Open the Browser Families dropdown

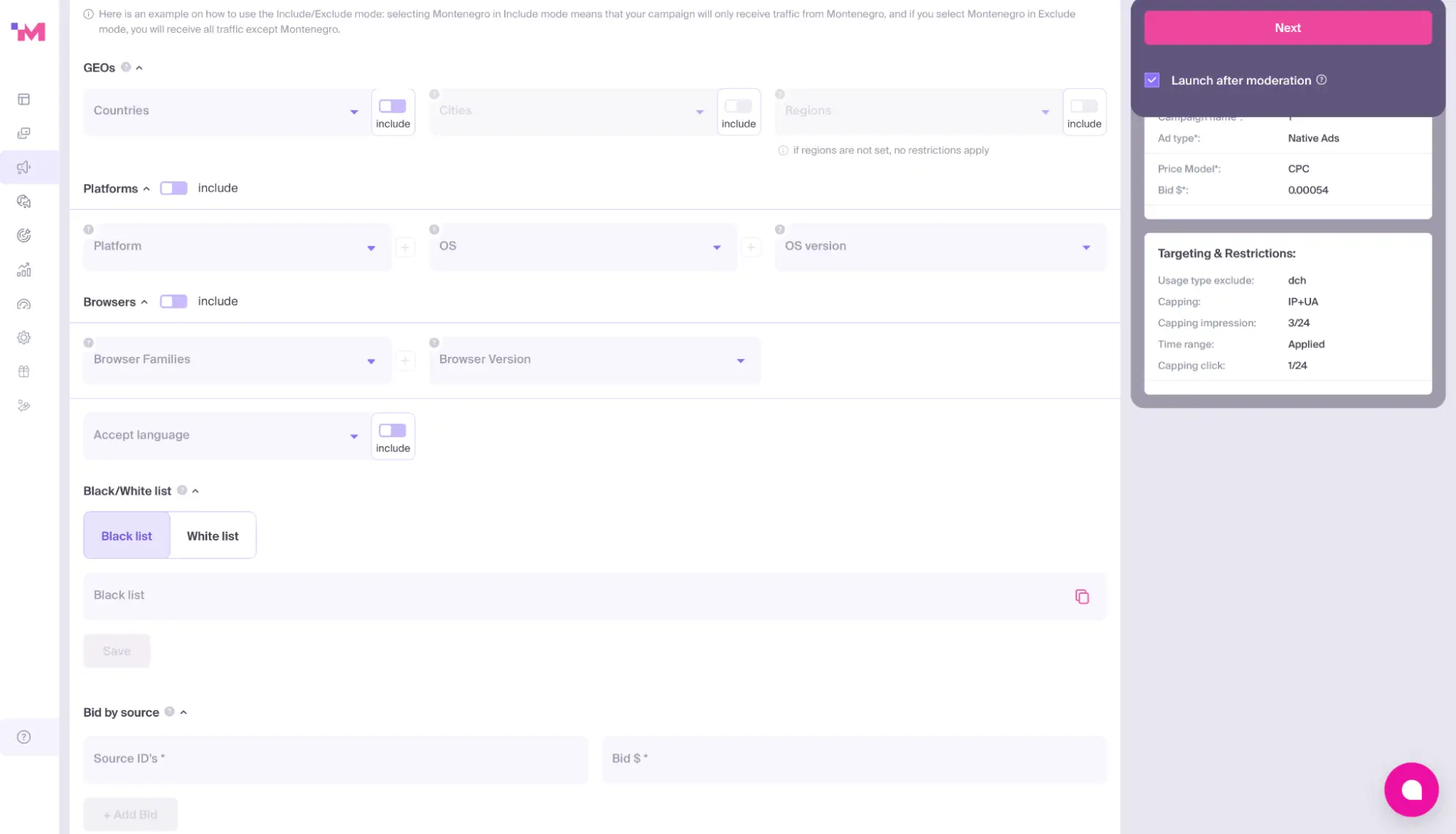pos(237,361)
